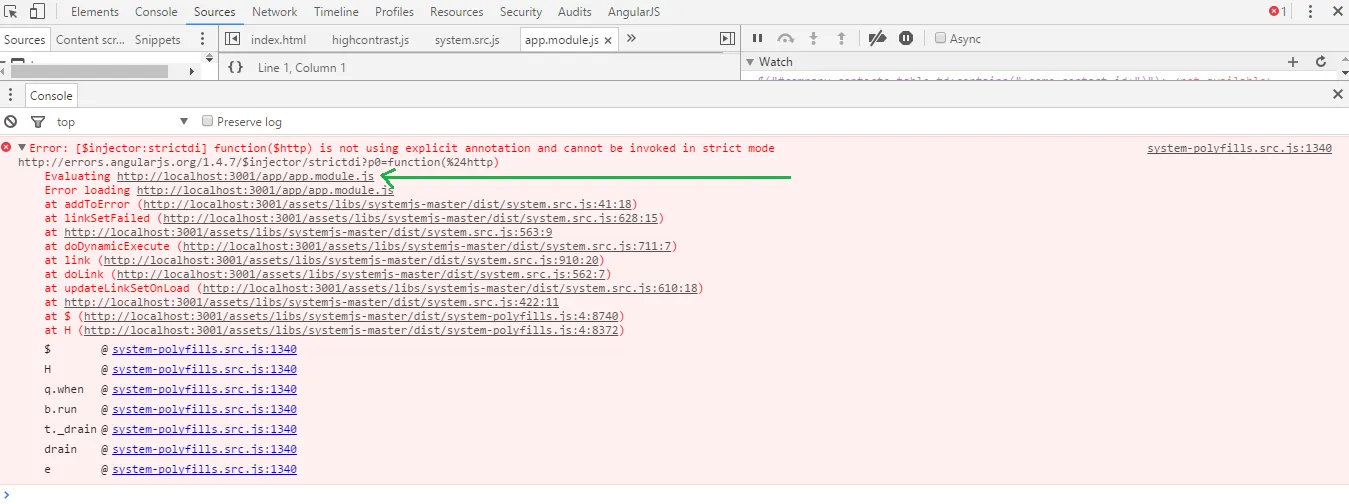
Task: Clear the console log
Action: tap(11, 122)
